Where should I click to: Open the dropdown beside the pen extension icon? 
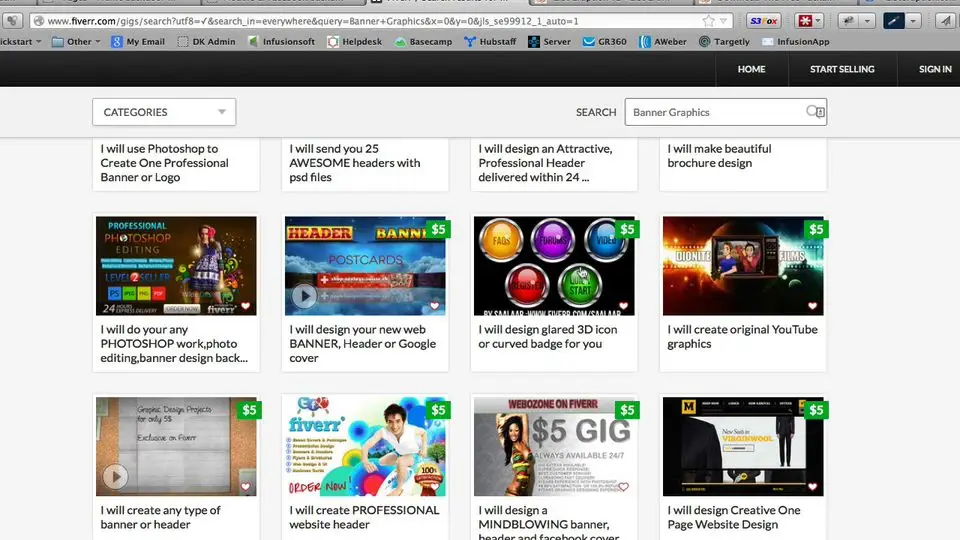click(912, 21)
